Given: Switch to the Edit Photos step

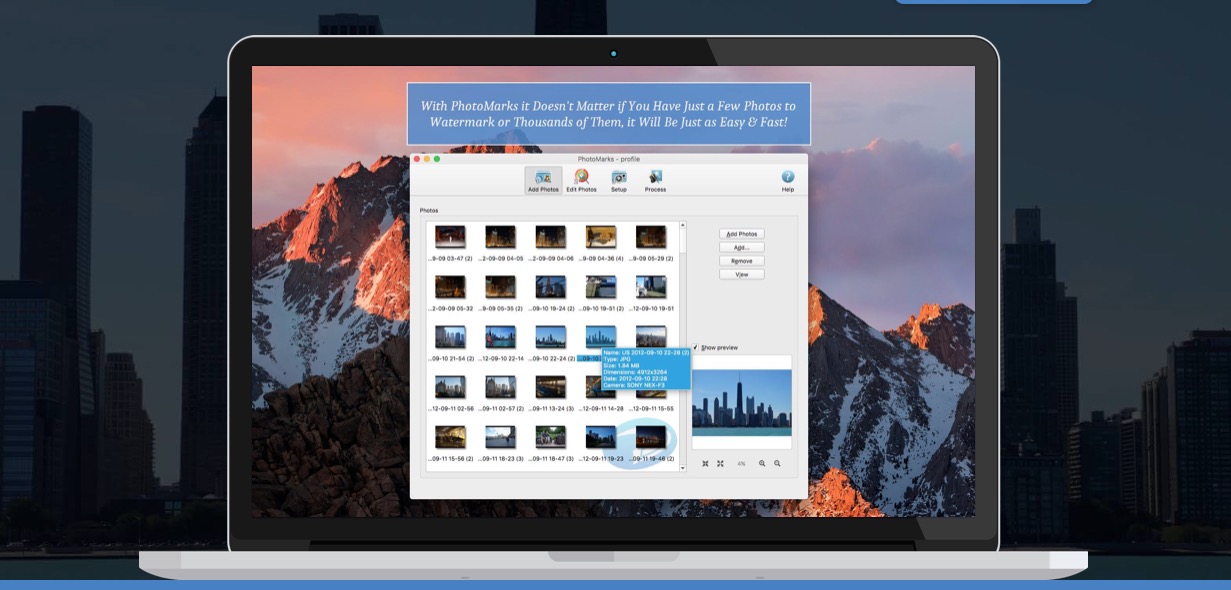Looking at the screenshot, I should point(581,180).
